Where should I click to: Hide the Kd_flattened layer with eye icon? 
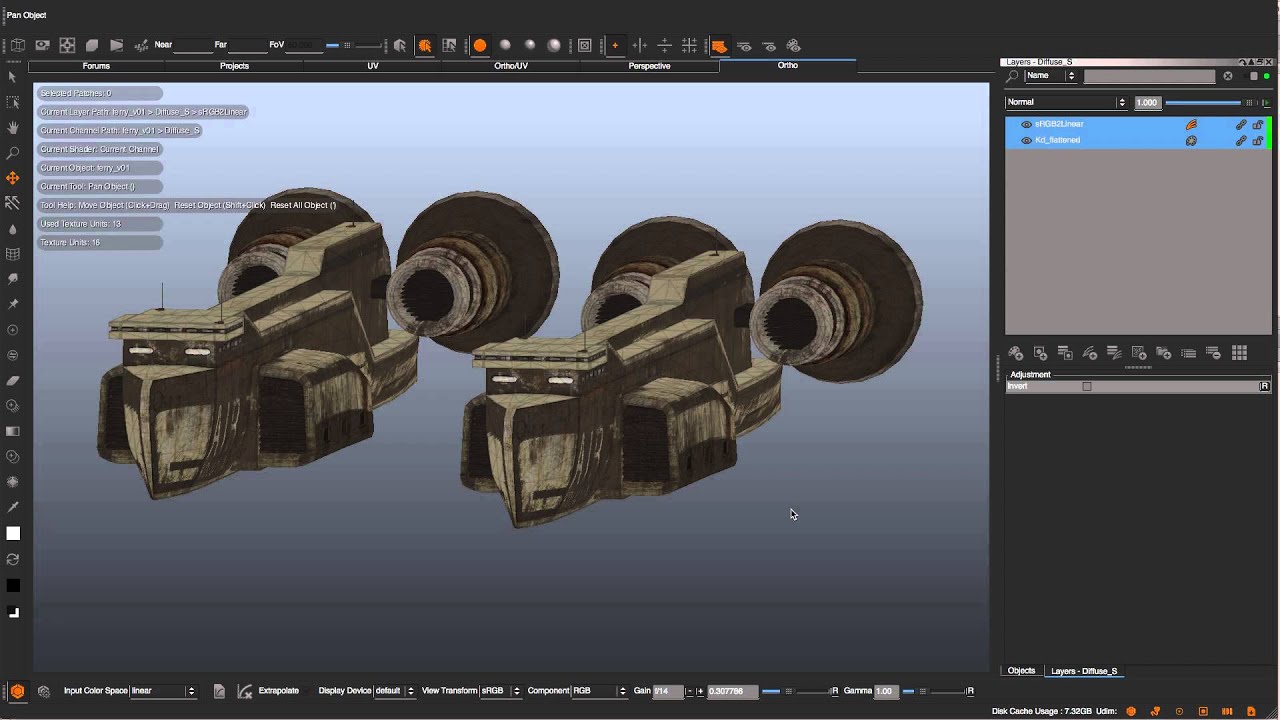coord(1026,141)
